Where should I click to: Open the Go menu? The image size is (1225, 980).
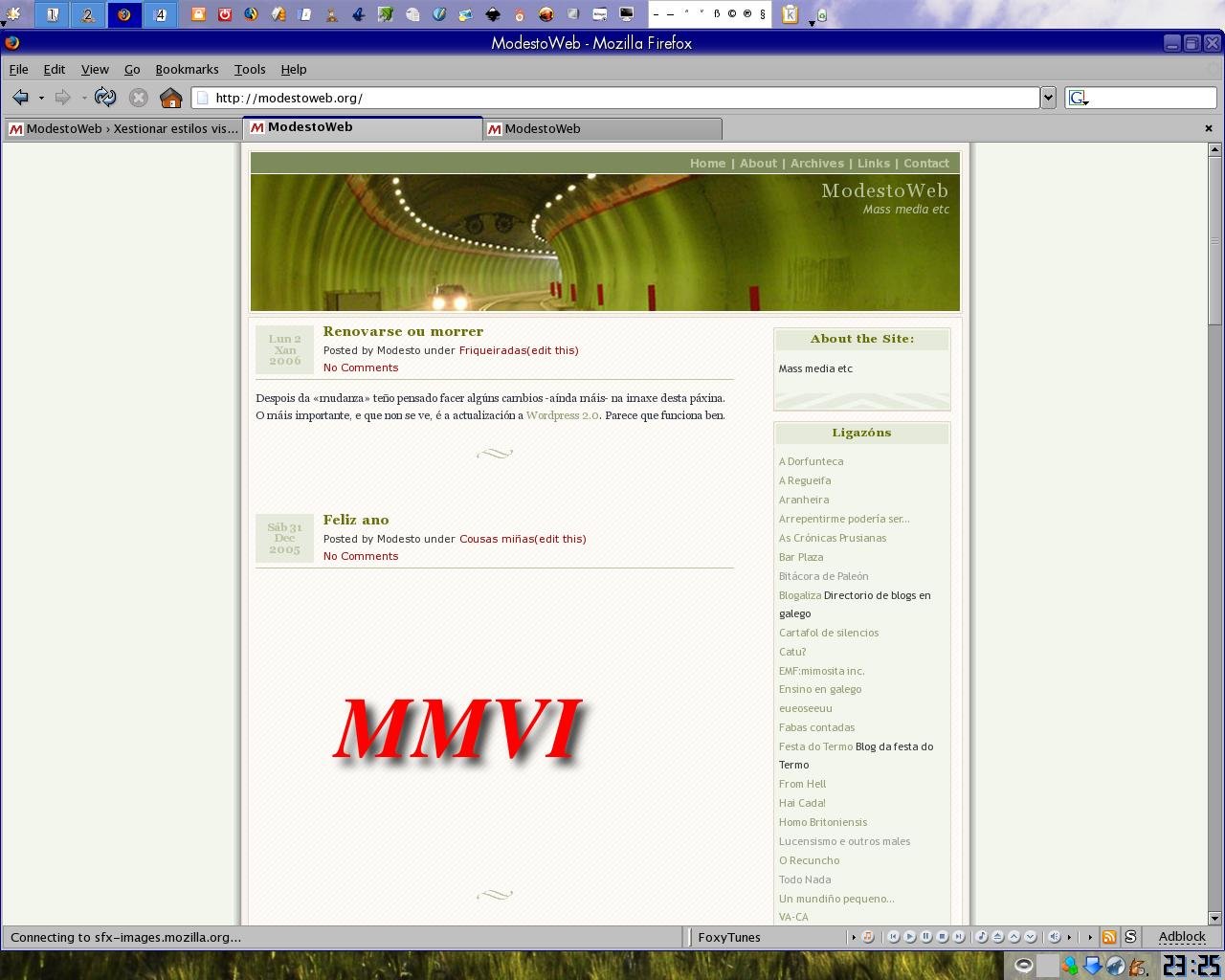tap(132, 69)
